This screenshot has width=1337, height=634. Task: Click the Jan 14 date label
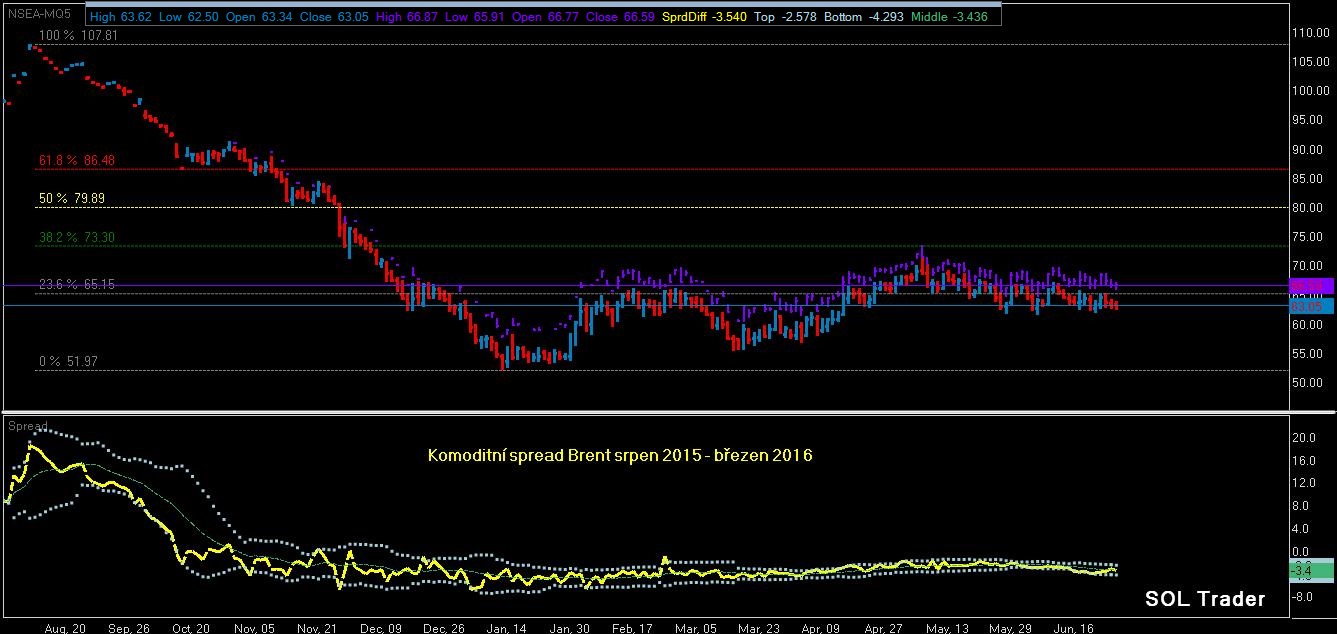click(506, 629)
